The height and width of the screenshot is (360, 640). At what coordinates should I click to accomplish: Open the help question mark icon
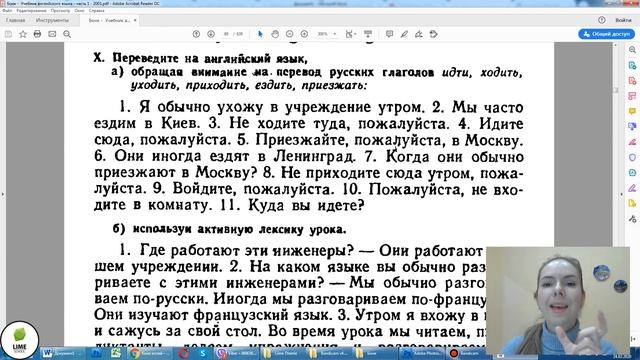[x=602, y=20]
